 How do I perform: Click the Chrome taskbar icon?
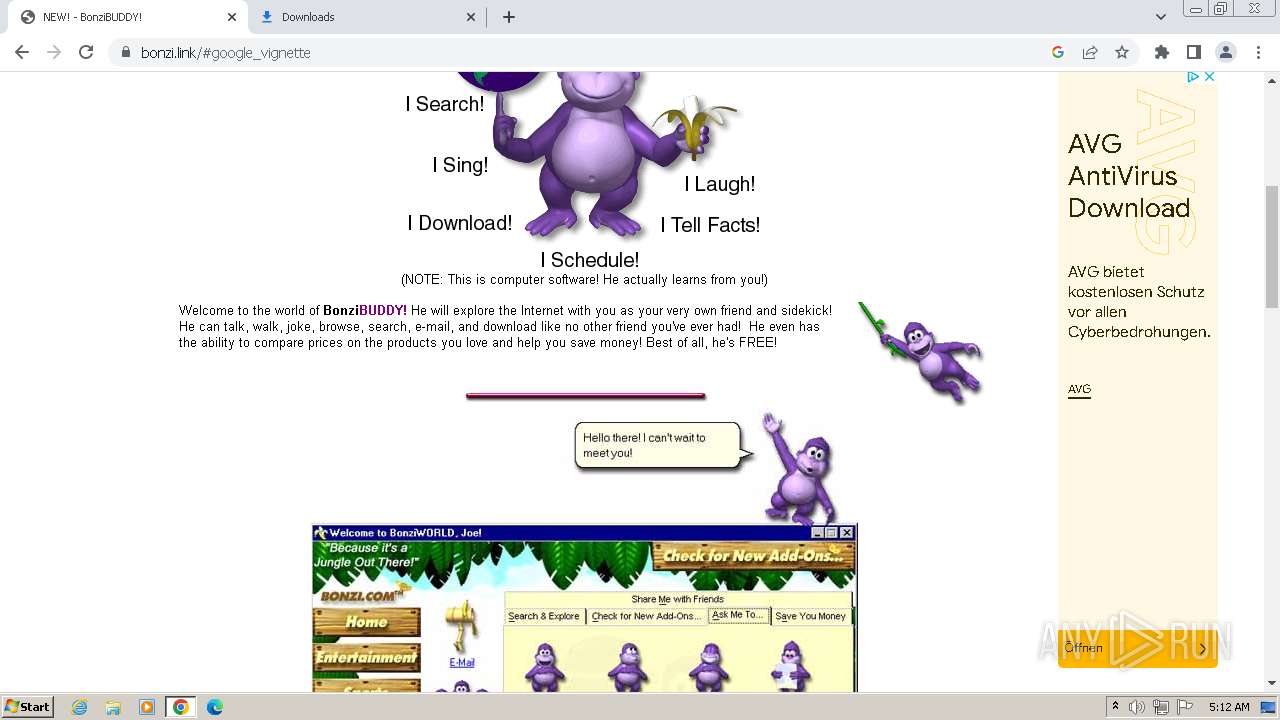pyautogui.click(x=180, y=707)
